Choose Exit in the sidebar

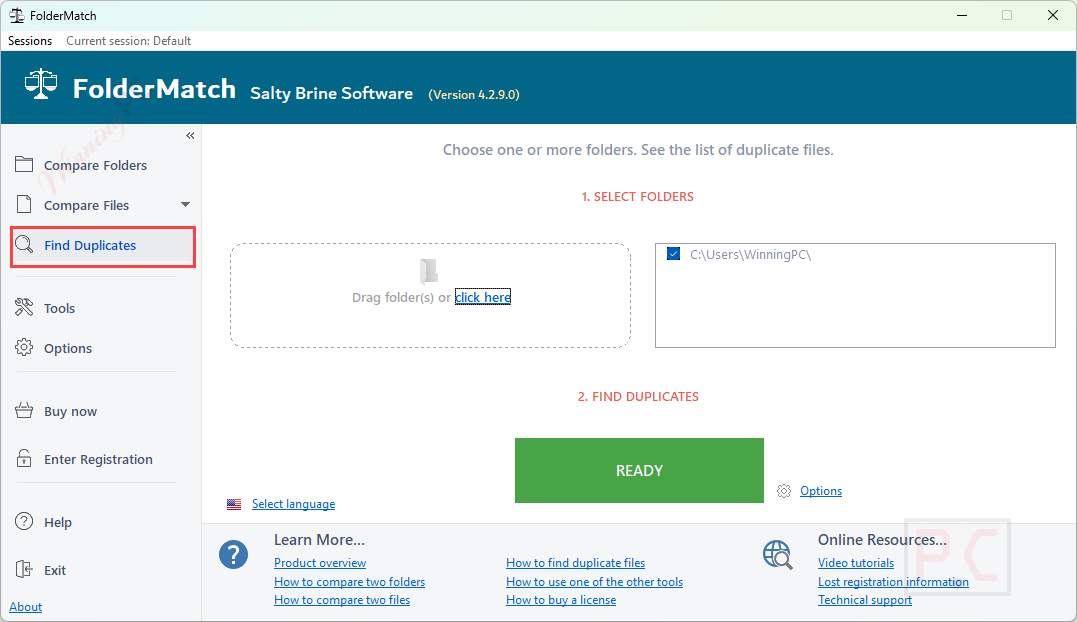[55, 570]
